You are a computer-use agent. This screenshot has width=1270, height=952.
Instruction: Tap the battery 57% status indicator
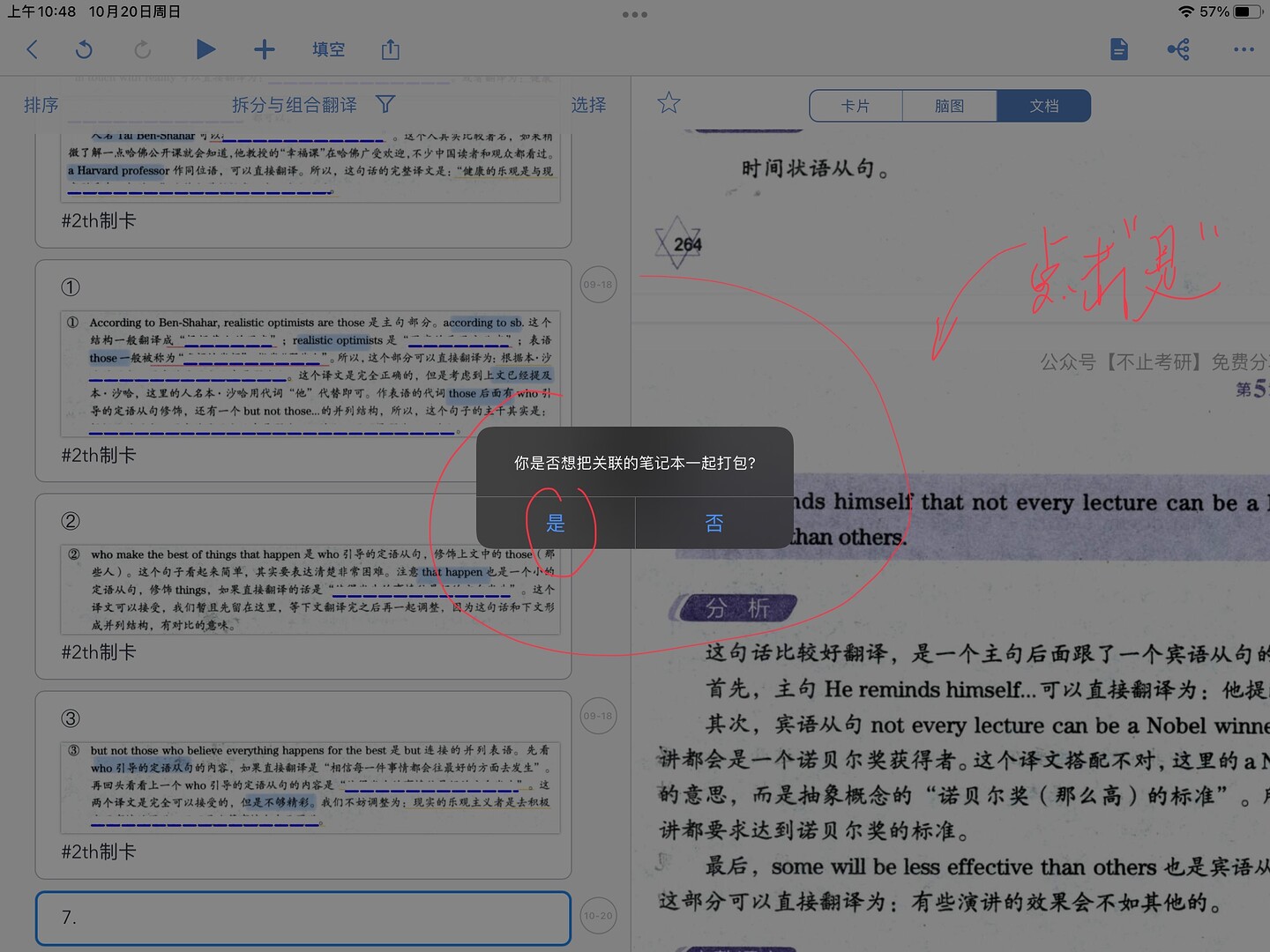(1230, 11)
